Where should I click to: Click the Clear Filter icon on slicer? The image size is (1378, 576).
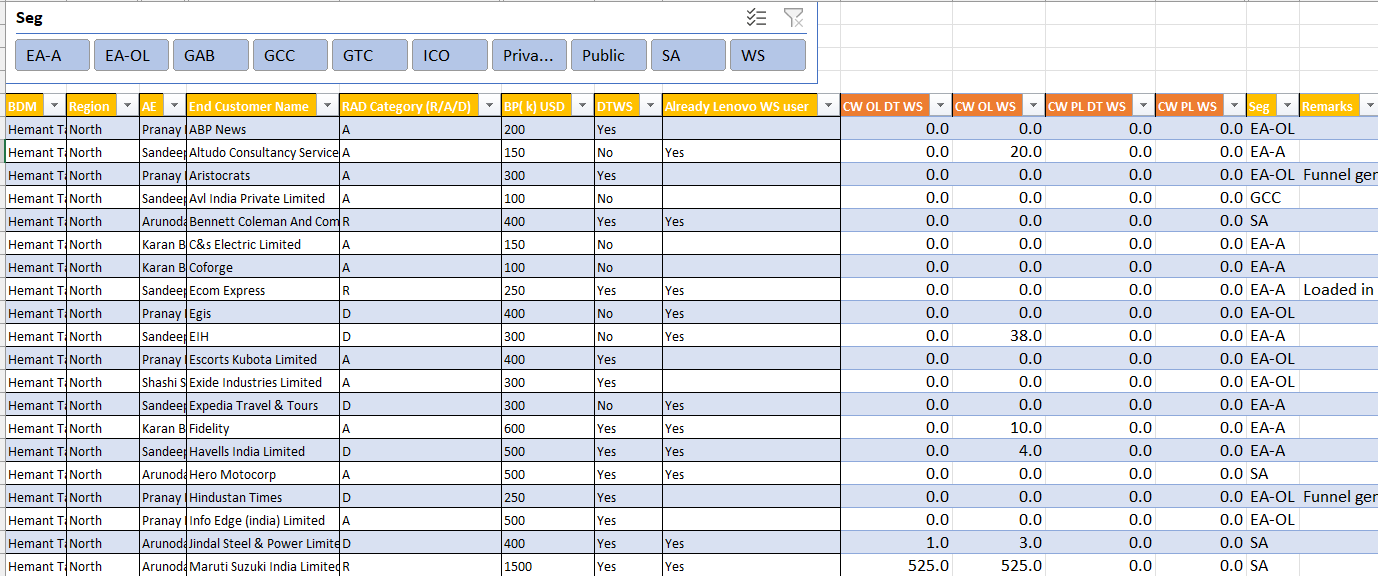(793, 17)
